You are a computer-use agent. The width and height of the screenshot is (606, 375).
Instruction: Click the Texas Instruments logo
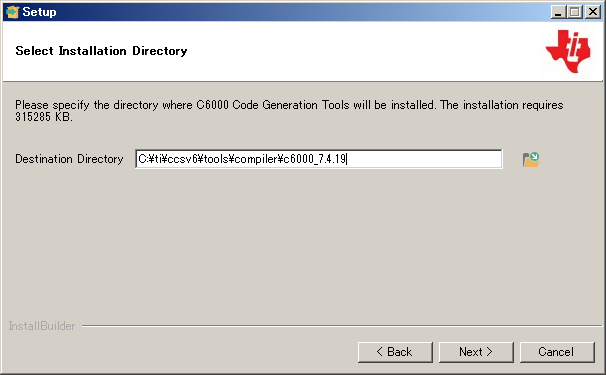click(568, 51)
